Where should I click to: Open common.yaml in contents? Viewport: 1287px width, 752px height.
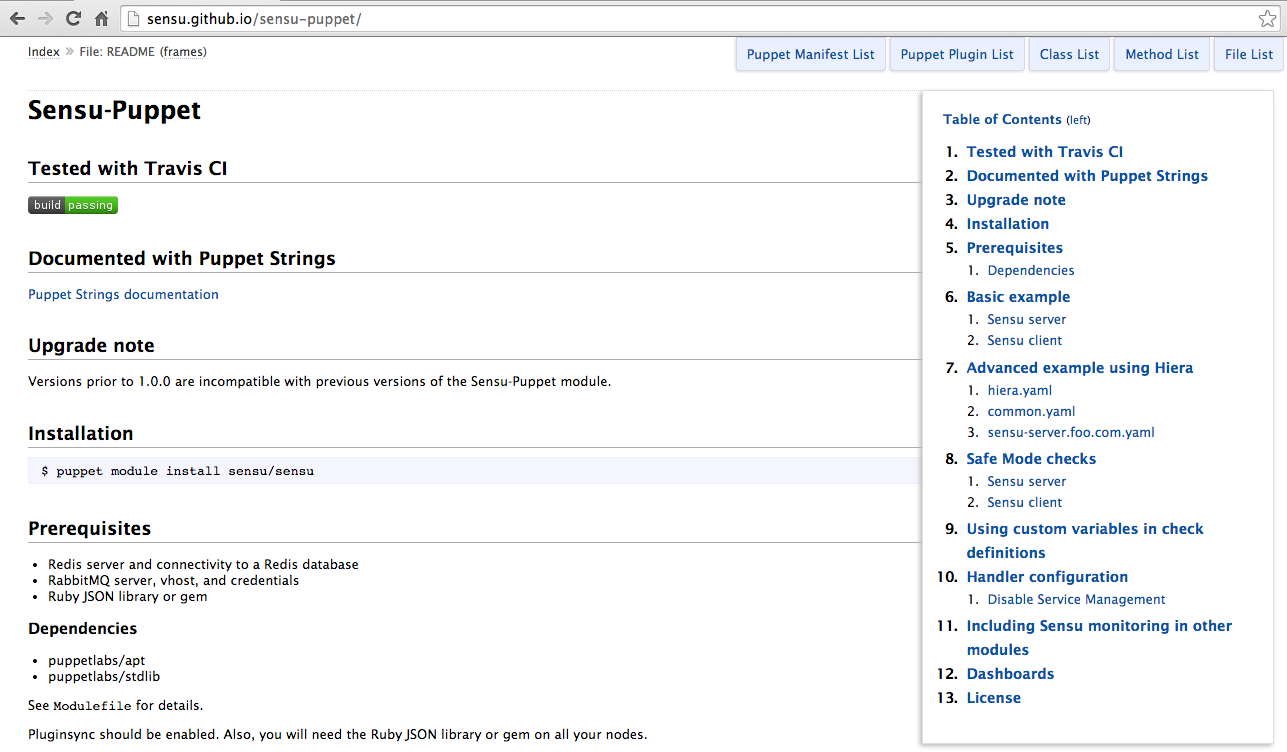[1031, 411]
